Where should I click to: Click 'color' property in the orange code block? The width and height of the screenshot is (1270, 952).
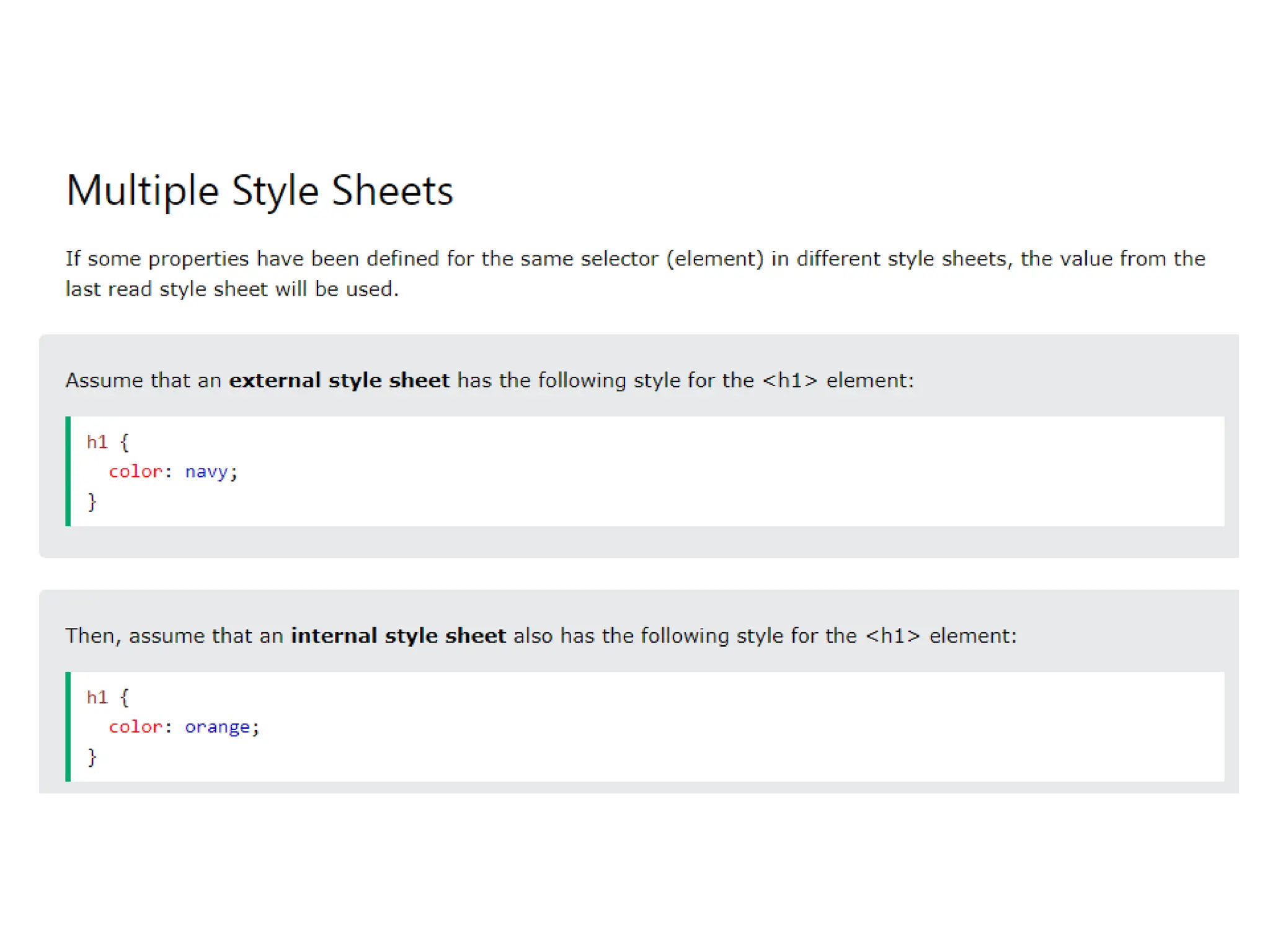tap(135, 727)
